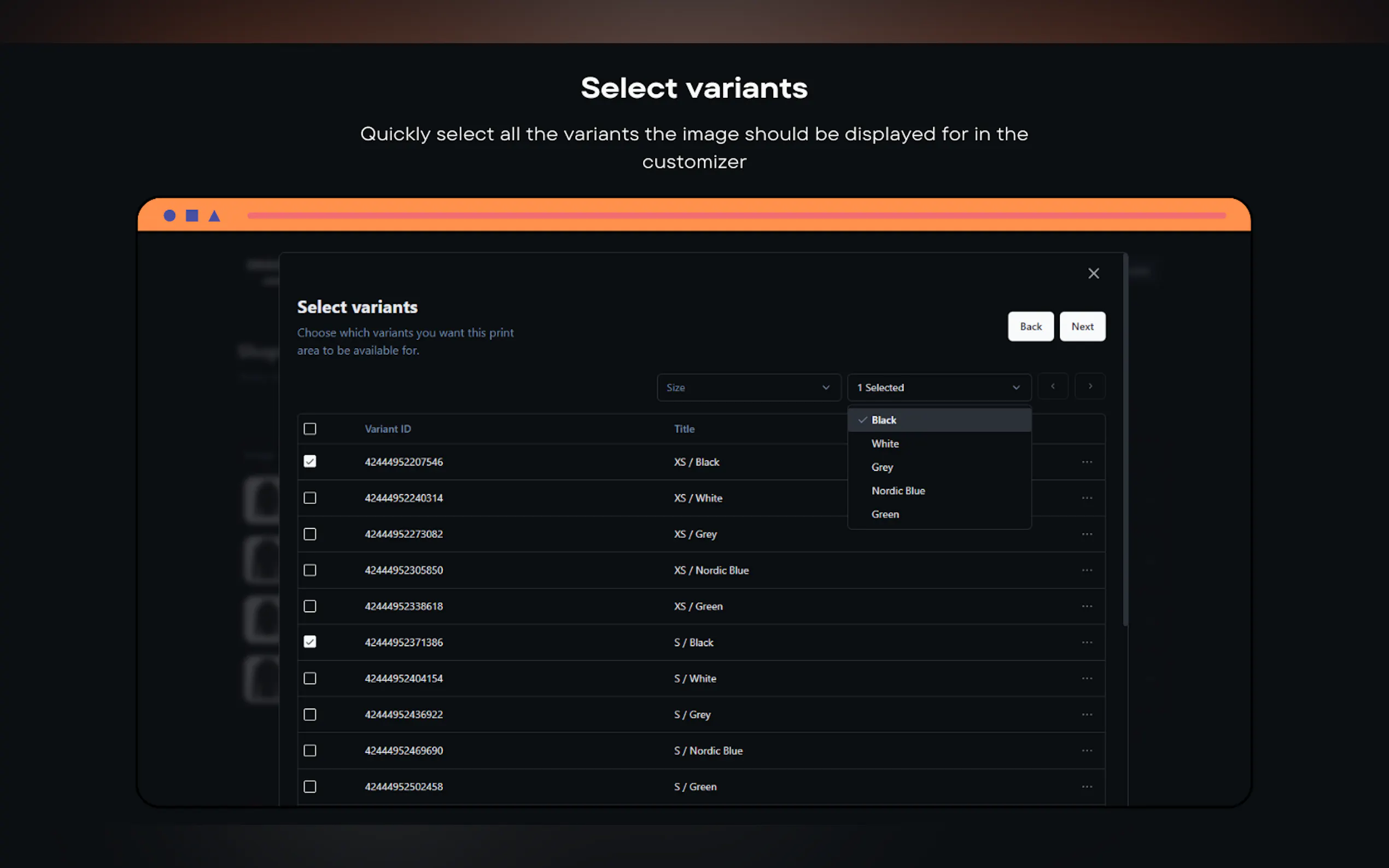
Task: Uncheck the XS / Black variant checkbox
Action: tap(310, 461)
